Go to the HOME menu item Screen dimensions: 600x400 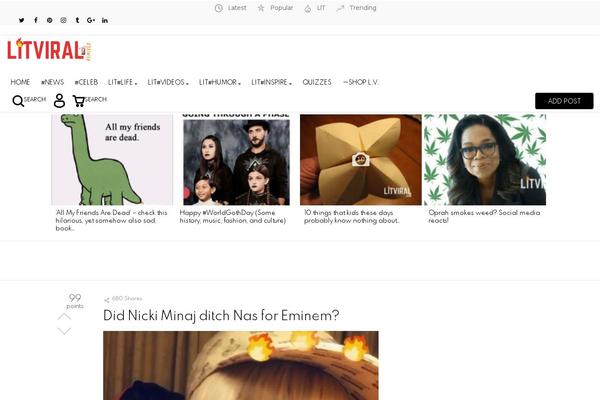pos(20,82)
